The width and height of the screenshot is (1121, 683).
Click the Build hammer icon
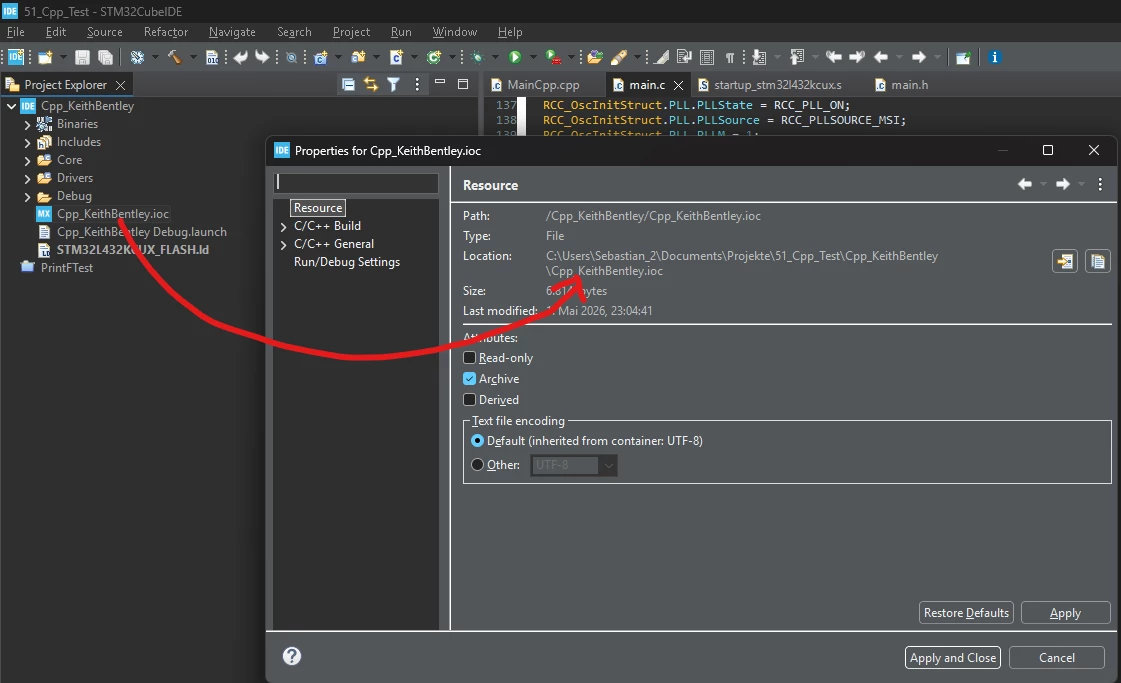coord(174,57)
